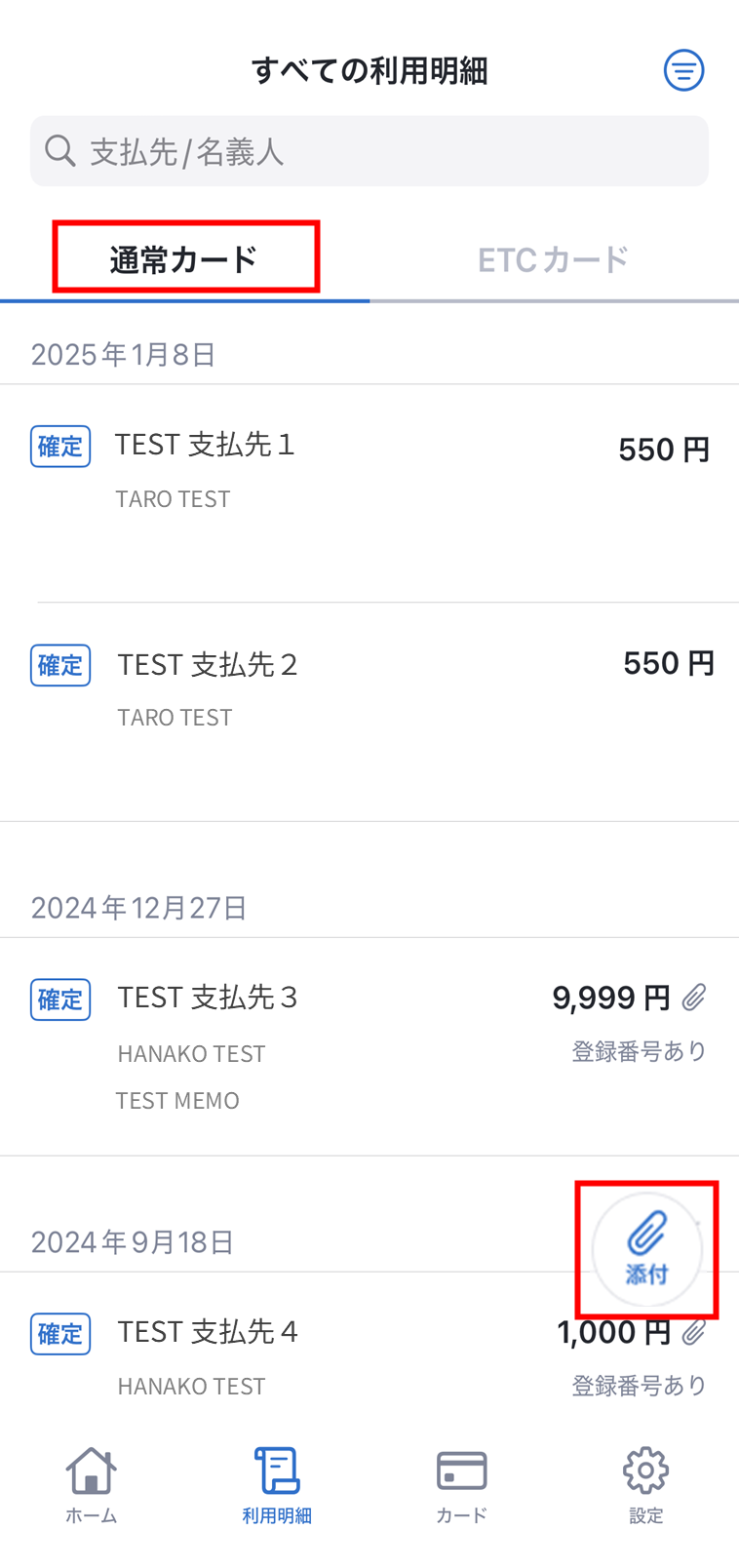
Task: Switch to the ETCカード tab
Action: point(553,259)
